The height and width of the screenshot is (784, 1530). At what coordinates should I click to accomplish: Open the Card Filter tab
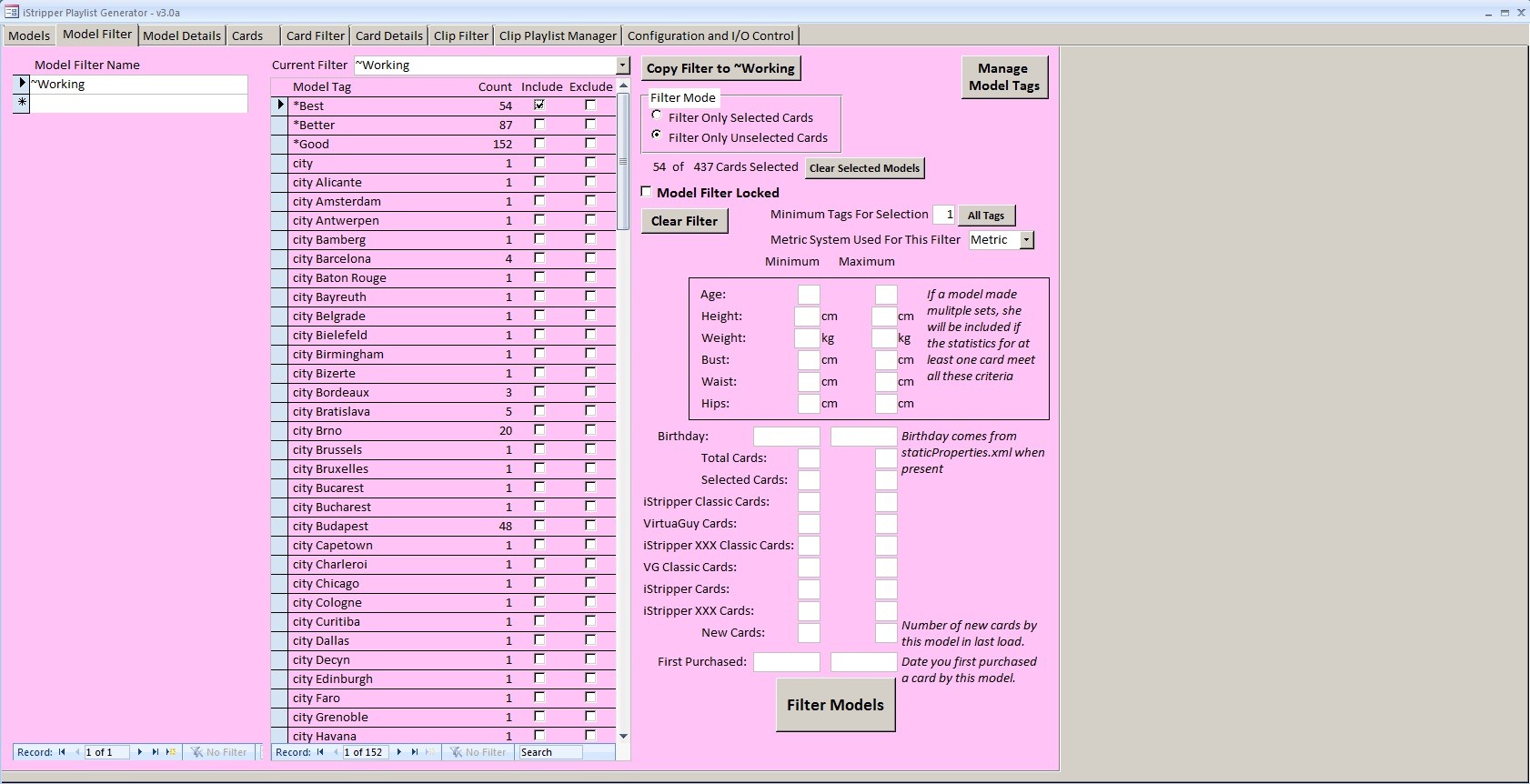(316, 35)
